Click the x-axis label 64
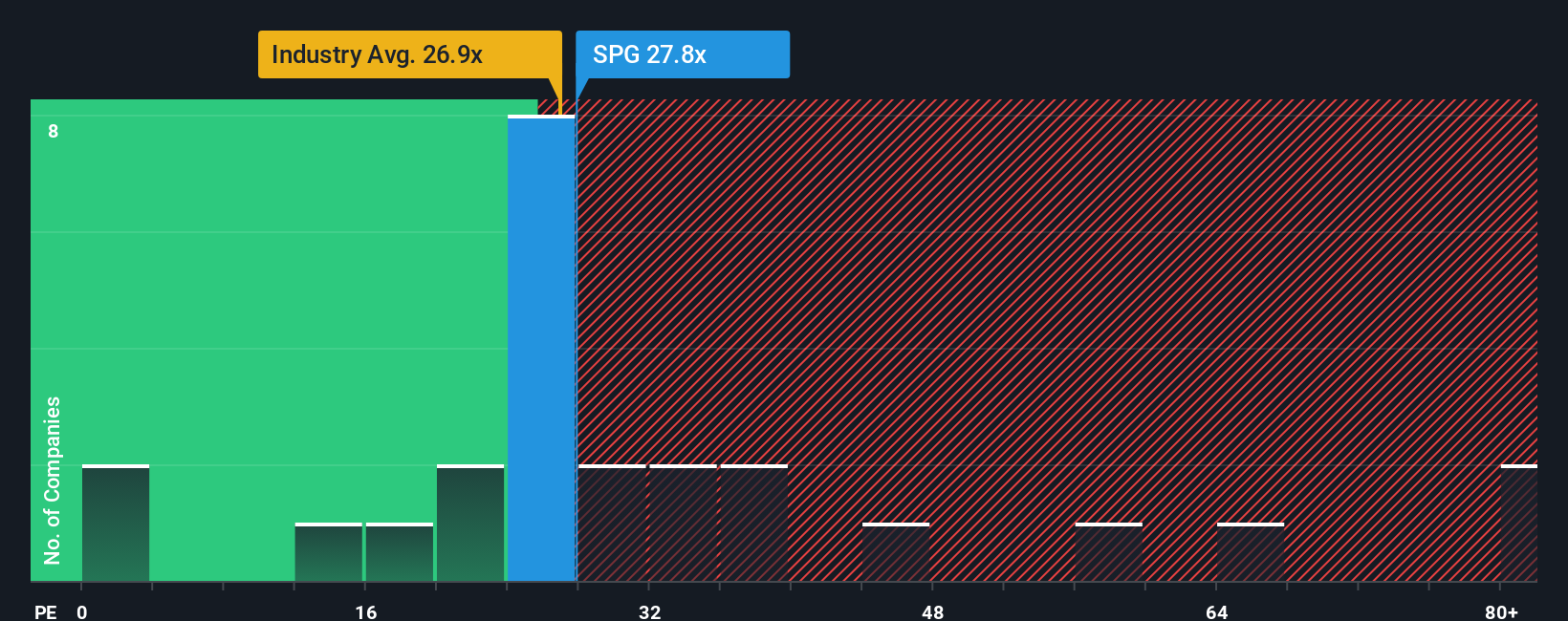This screenshot has width=1568, height=621. click(x=1216, y=611)
